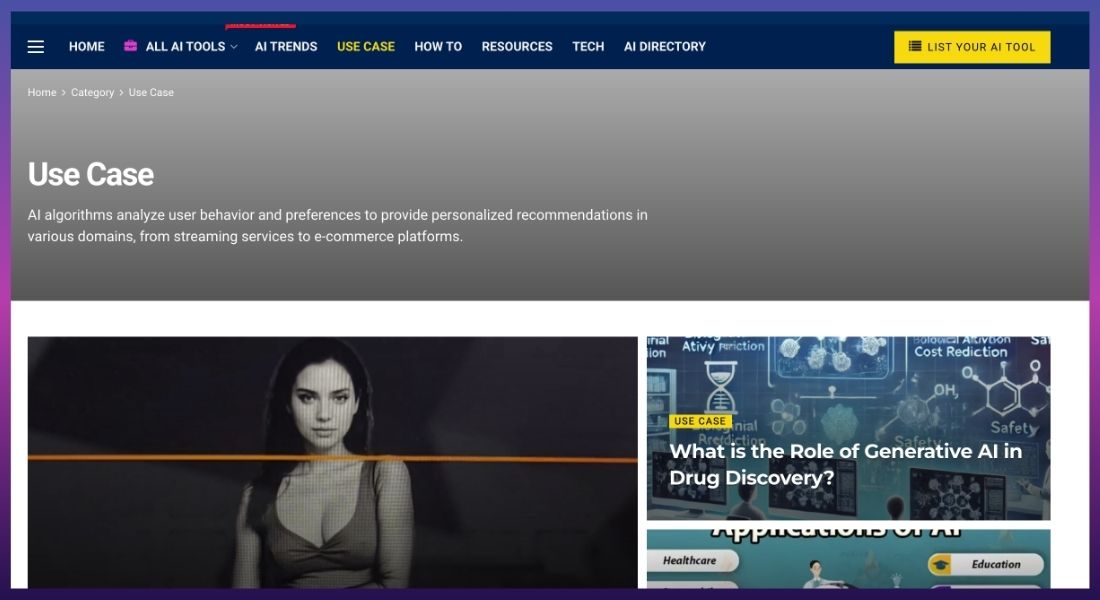This screenshot has height=600, width=1100.
Task: Click the yellow USE CASE category tag
Action: pos(701,421)
